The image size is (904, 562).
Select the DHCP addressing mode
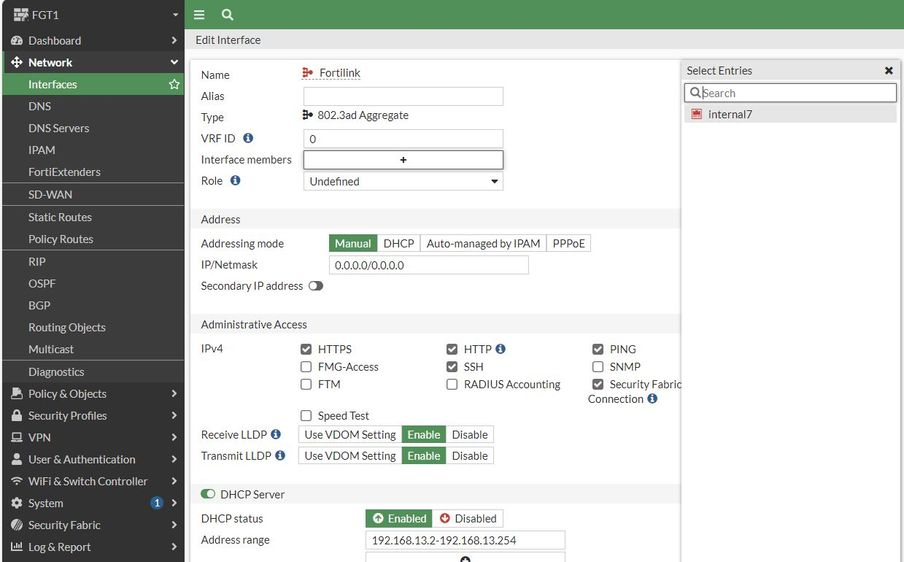(398, 243)
